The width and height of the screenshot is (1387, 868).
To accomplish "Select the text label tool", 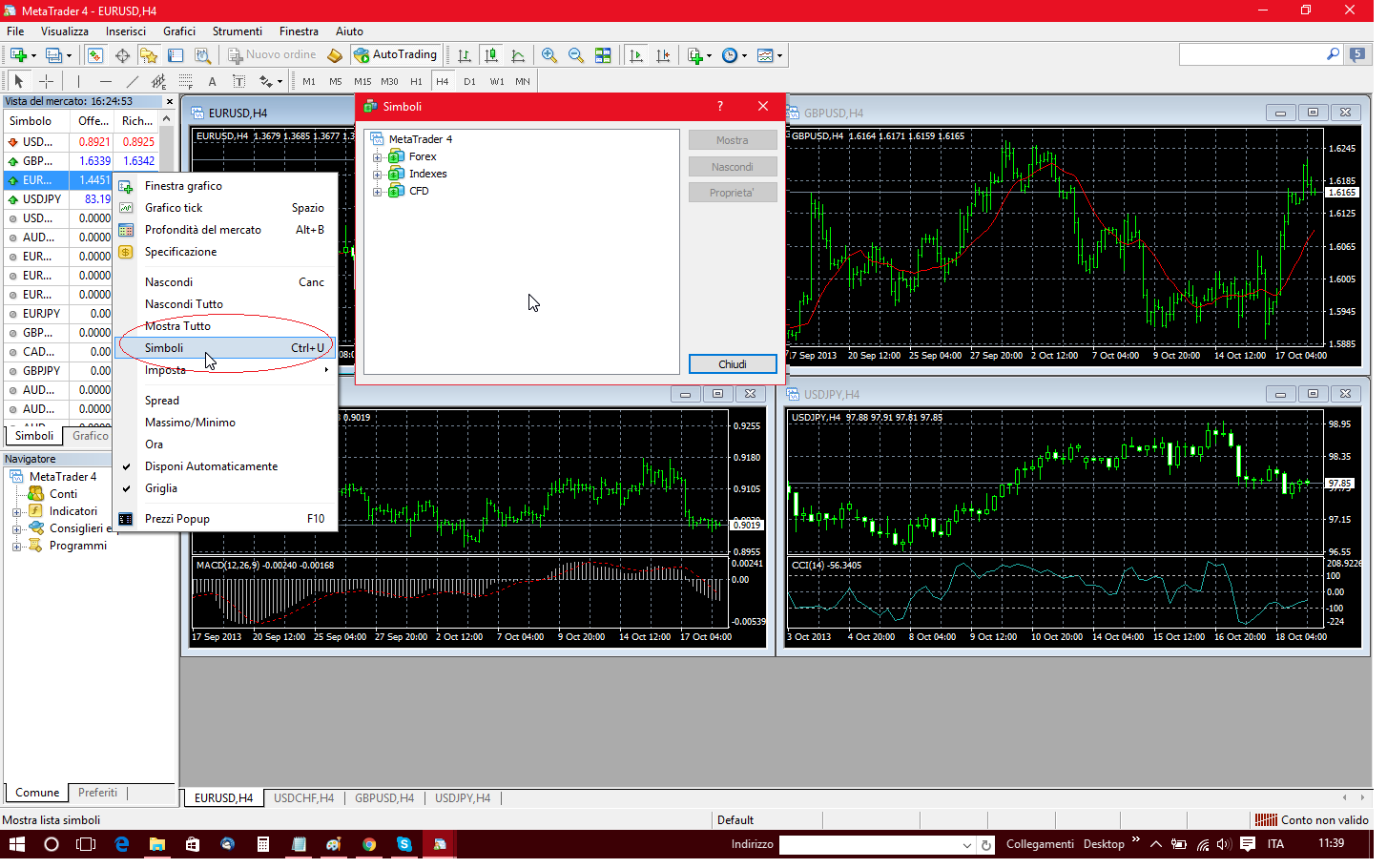I will tap(238, 81).
